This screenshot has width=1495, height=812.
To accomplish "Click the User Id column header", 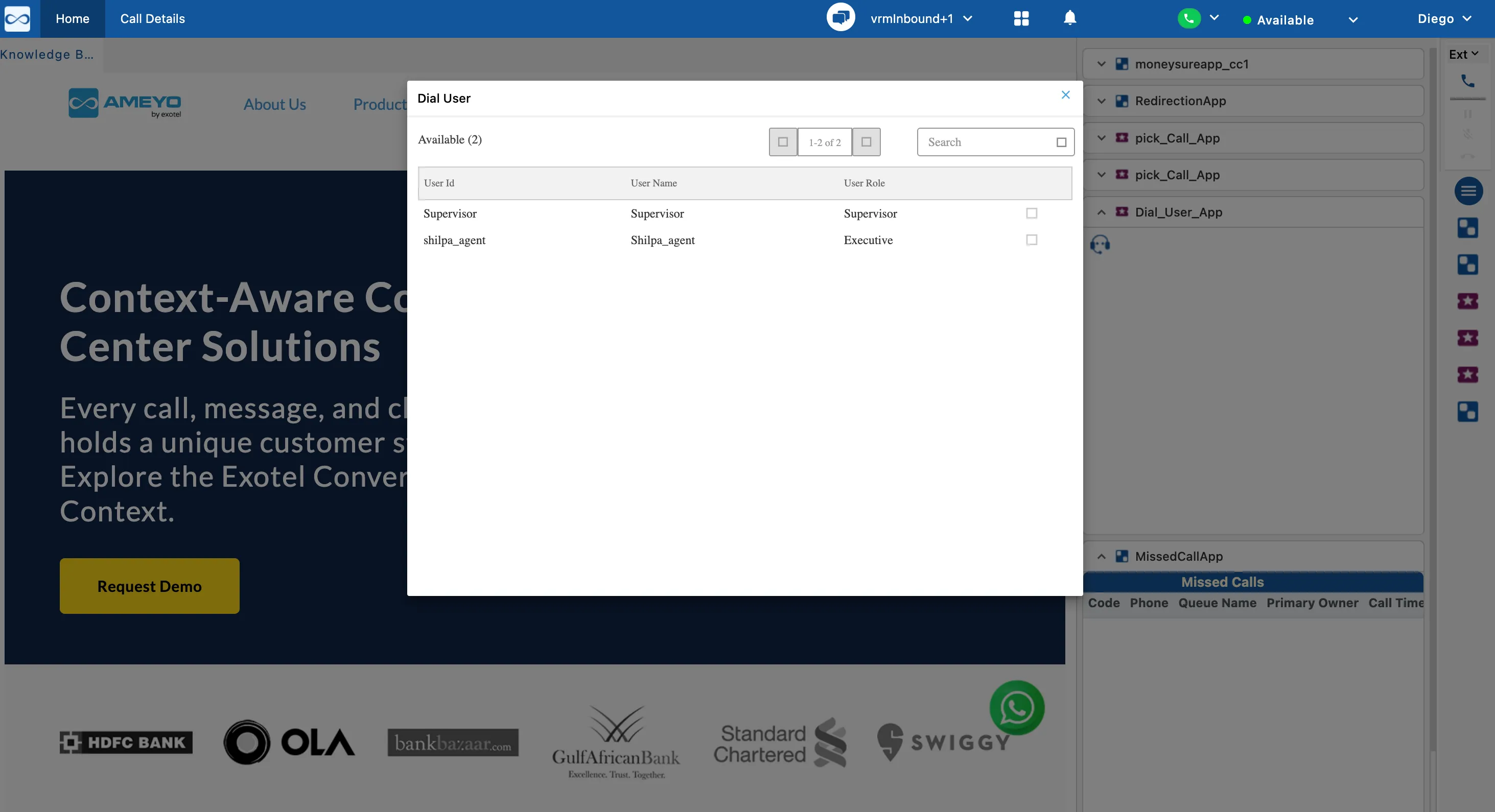I will (x=439, y=183).
